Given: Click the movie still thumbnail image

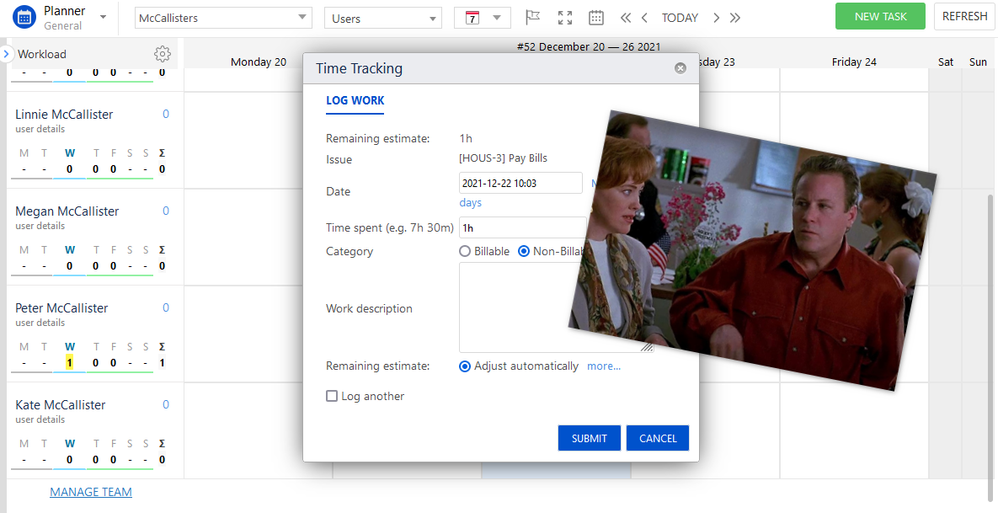Looking at the screenshot, I should (x=754, y=250).
